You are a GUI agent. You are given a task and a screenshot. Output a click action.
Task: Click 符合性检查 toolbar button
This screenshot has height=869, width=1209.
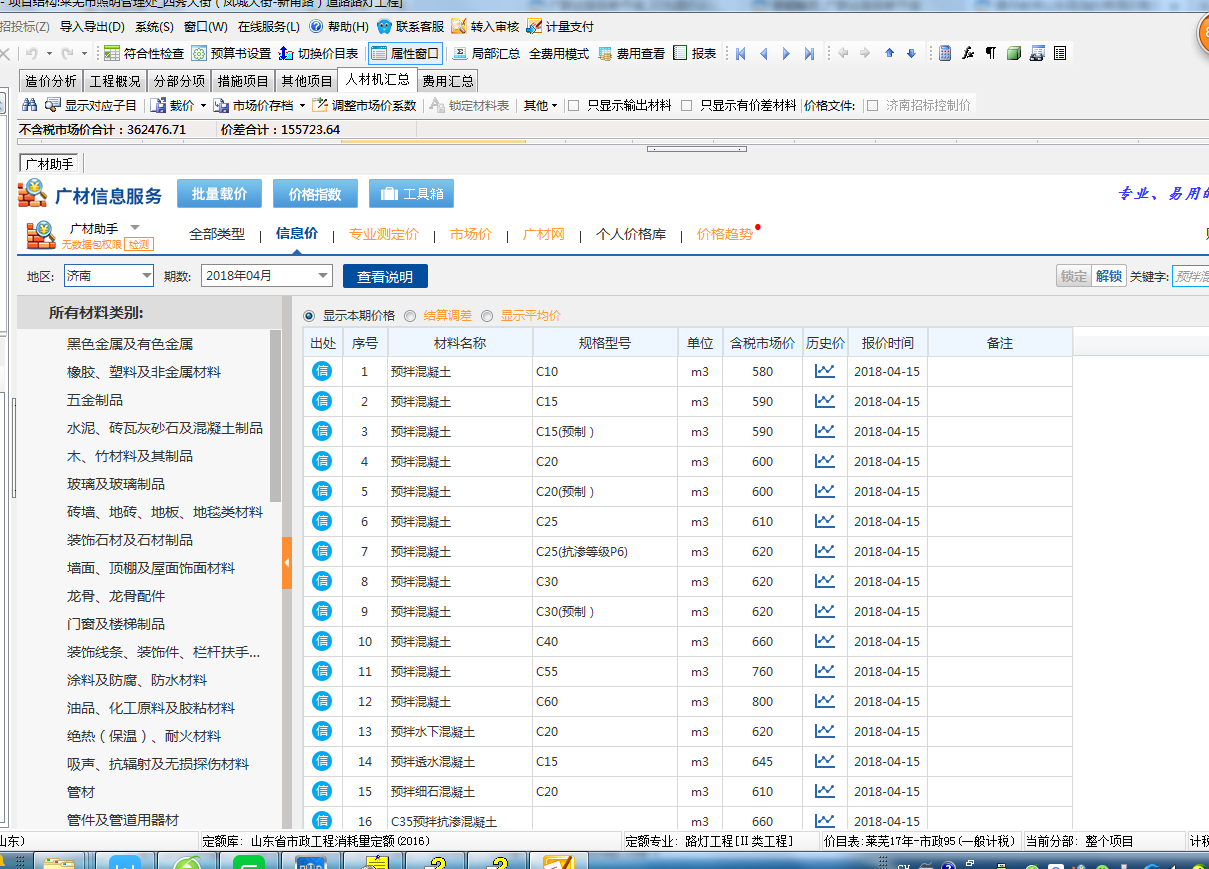144,53
